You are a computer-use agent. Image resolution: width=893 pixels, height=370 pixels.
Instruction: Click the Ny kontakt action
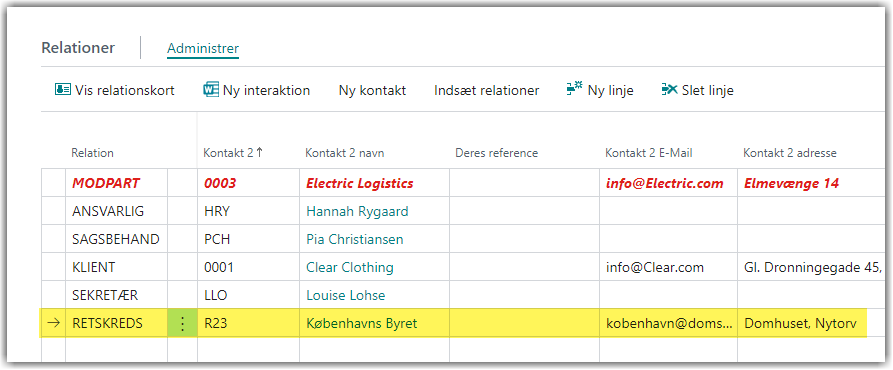click(372, 90)
